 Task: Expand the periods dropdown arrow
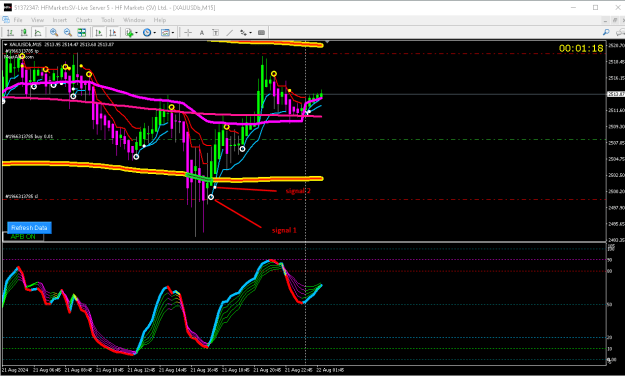pyautogui.click(x=155, y=33)
